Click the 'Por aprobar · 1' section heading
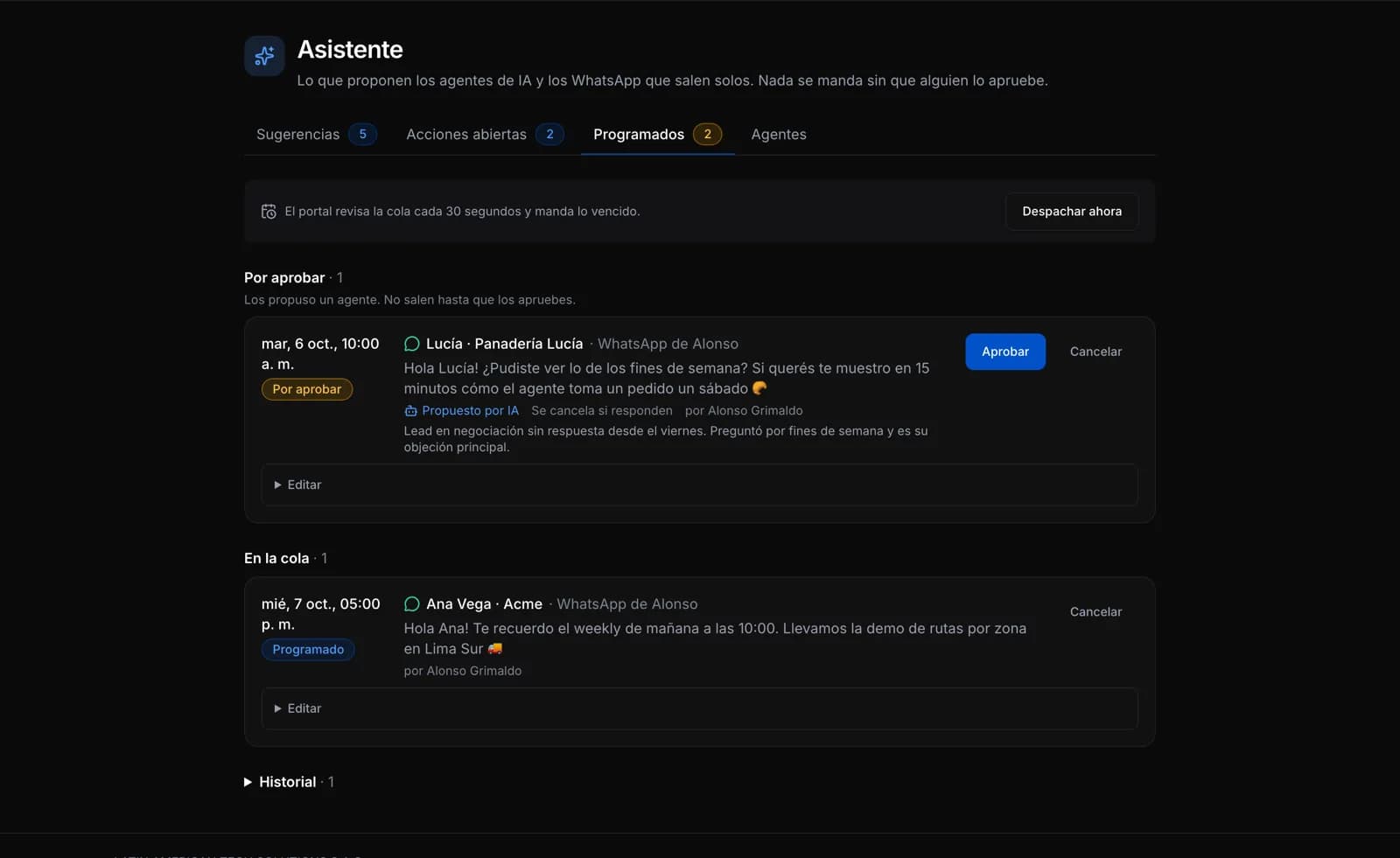The height and width of the screenshot is (858, 1400). [x=293, y=277]
